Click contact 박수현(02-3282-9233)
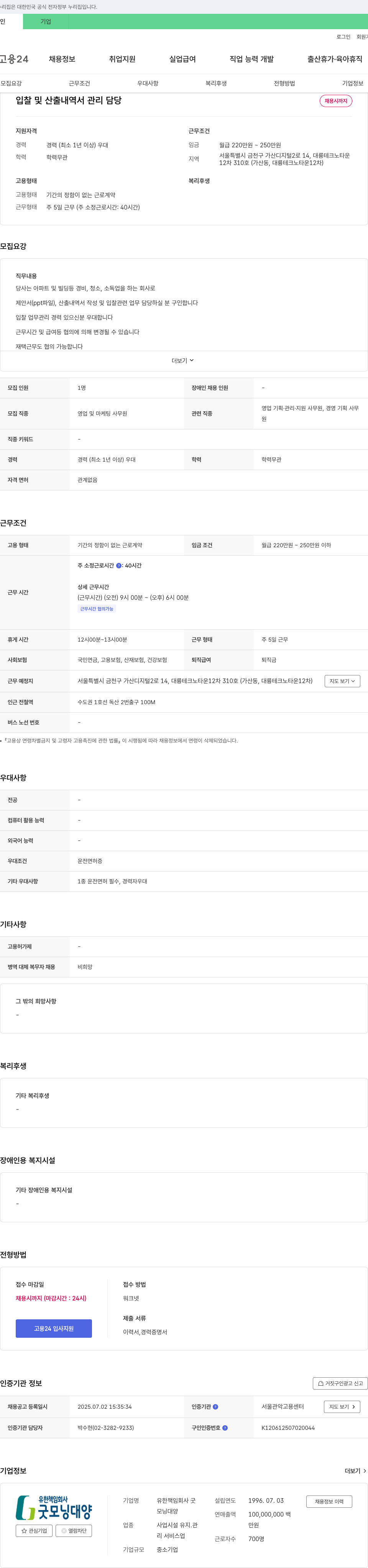This screenshot has height=1568, width=368. [106, 1428]
